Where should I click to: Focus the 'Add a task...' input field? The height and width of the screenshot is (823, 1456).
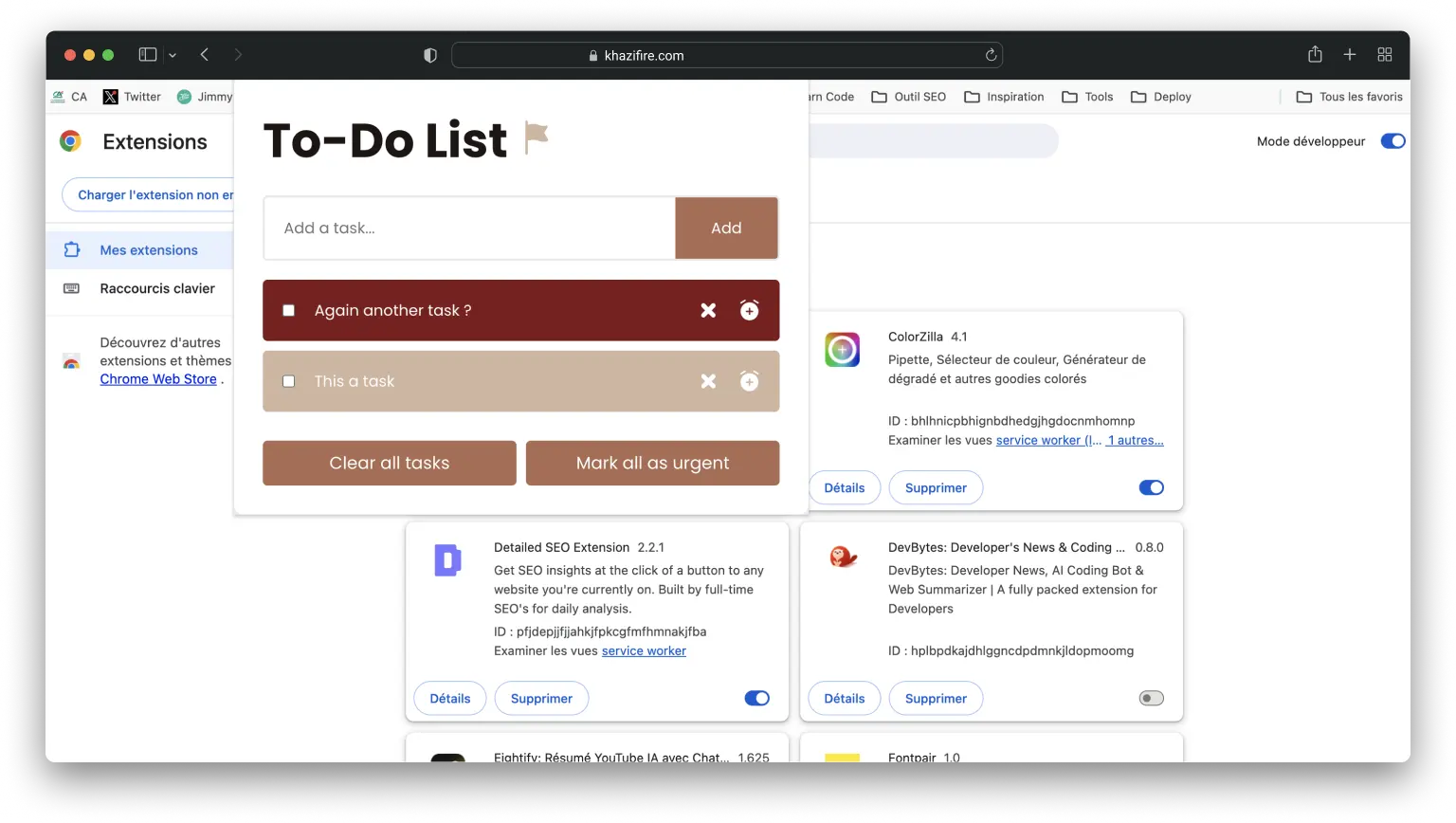click(x=469, y=228)
